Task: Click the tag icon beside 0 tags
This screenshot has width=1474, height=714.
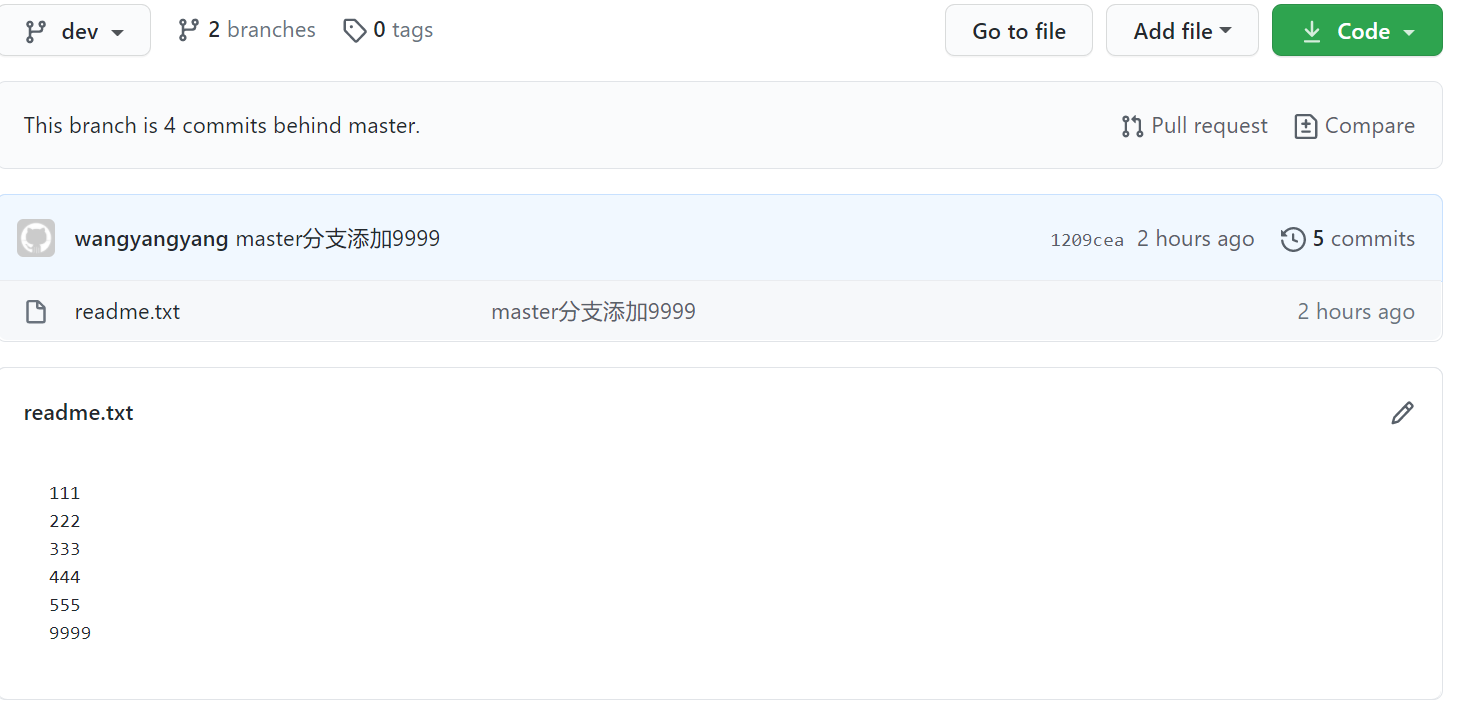Action: [x=354, y=31]
